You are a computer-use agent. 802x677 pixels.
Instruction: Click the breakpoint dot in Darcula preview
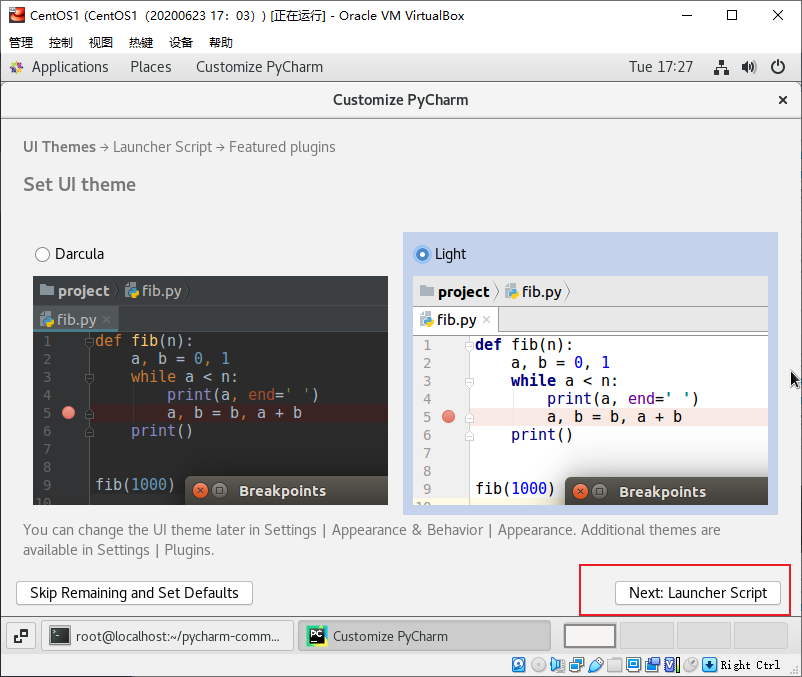(x=68, y=412)
